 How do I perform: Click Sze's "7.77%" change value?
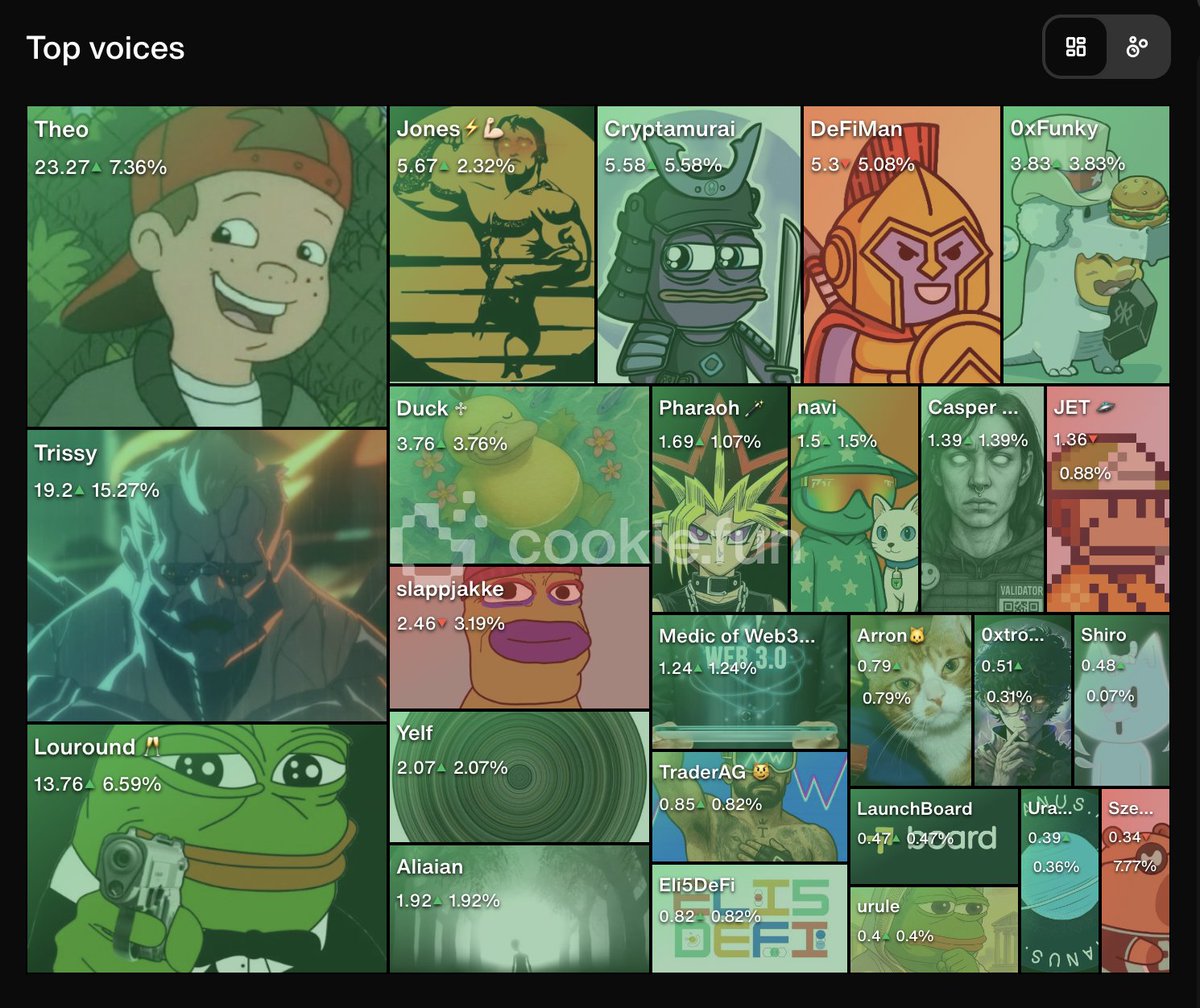click(1134, 866)
